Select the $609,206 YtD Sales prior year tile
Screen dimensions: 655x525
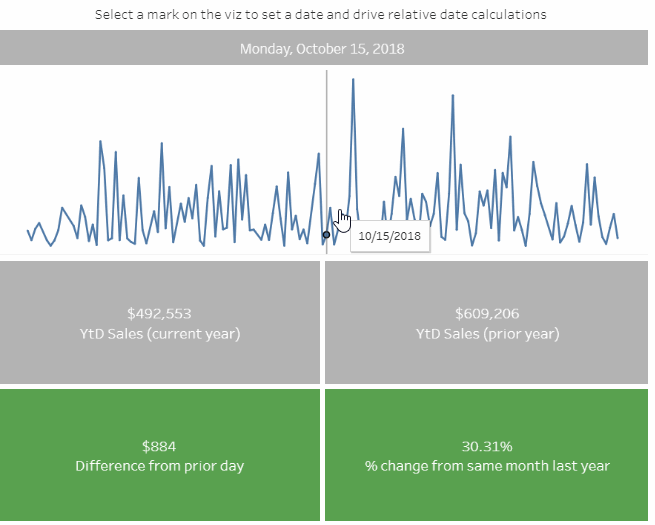(x=487, y=322)
